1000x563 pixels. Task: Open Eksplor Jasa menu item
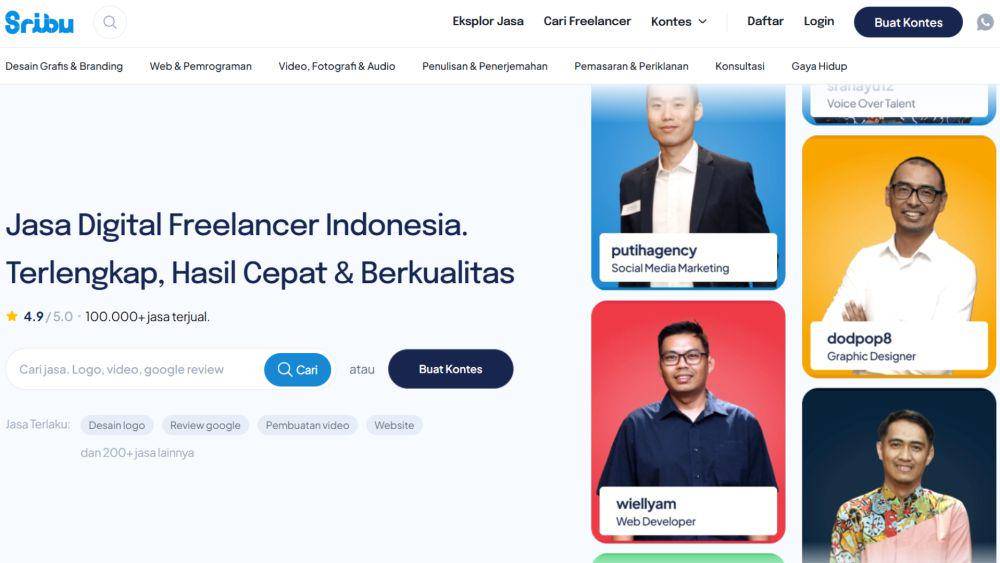(x=488, y=21)
